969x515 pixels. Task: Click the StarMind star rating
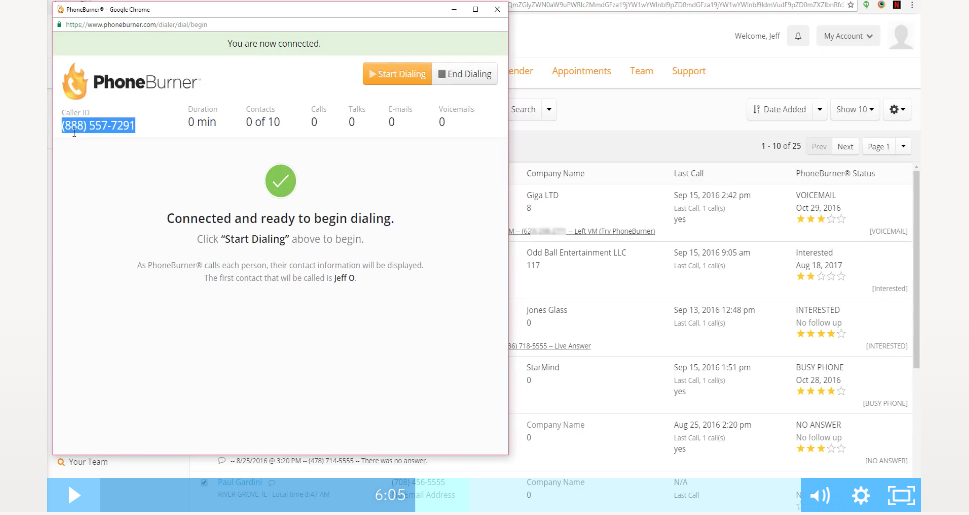821,391
